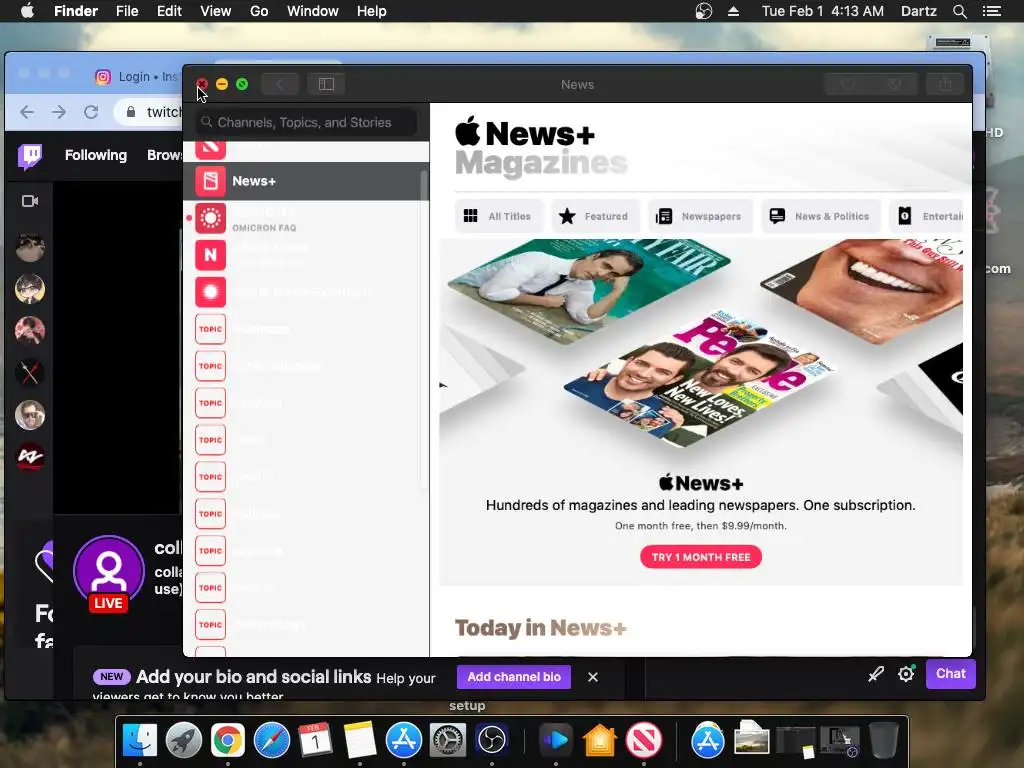Open the Go menu
Image resolution: width=1024 pixels, height=768 pixels.
(259, 11)
